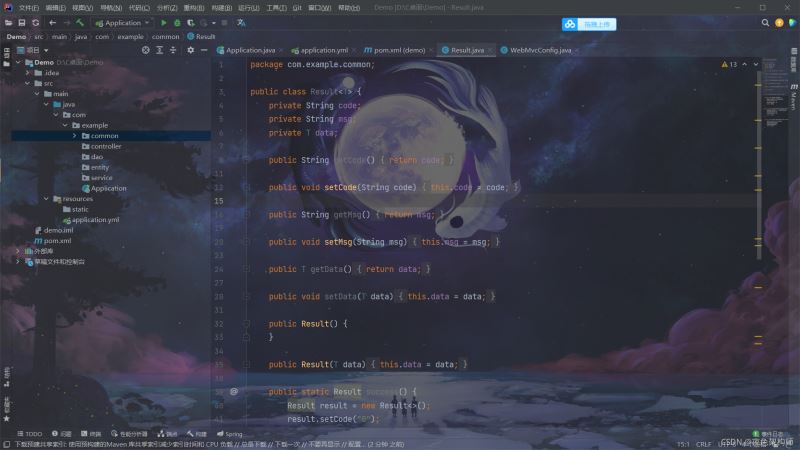
Task: Collapse the src folder
Action: [28, 83]
